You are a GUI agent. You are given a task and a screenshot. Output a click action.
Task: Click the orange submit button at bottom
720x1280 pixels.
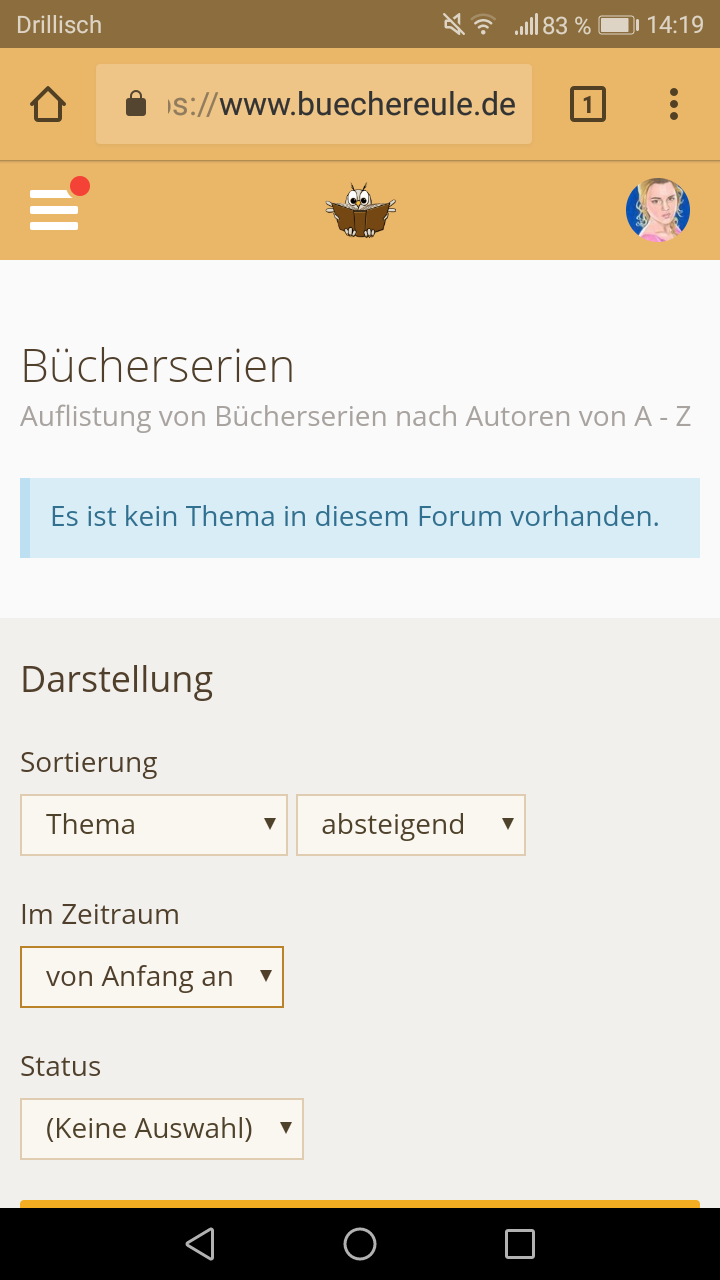[x=360, y=1203]
